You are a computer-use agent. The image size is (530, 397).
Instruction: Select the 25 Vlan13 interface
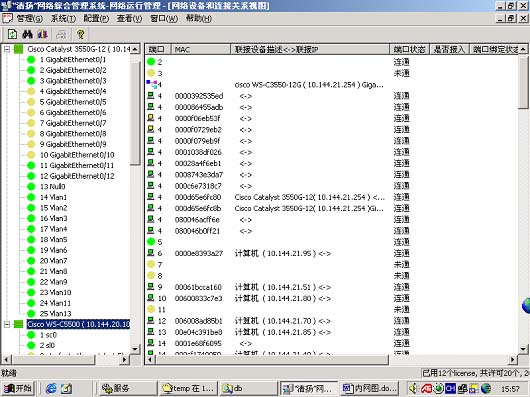click(x=56, y=314)
